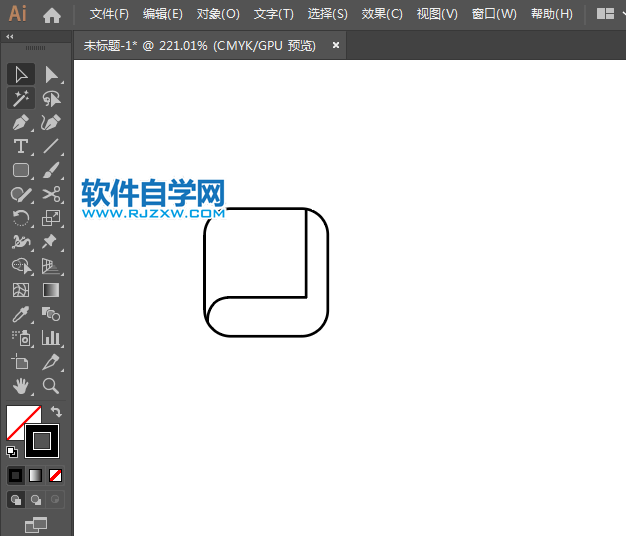Select the Lasso tool
The height and width of the screenshot is (536, 626).
51,99
